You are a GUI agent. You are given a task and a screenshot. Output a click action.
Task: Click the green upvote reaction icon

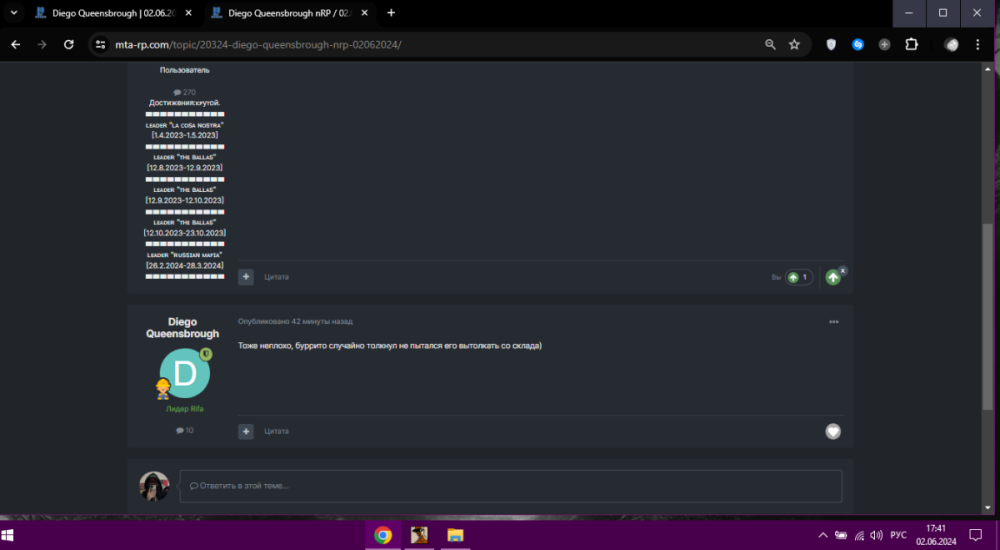833,277
